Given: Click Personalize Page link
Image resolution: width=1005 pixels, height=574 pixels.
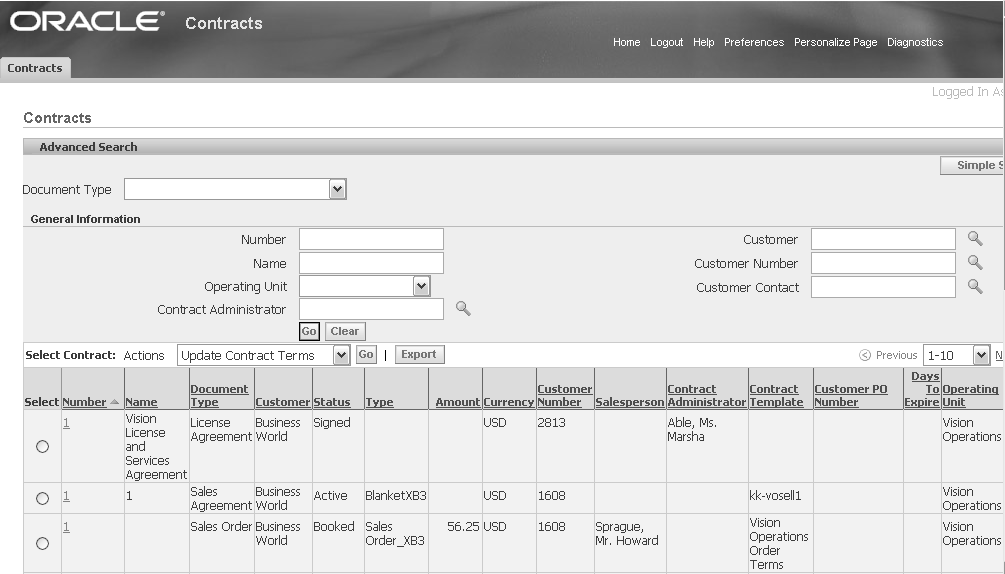Looking at the screenshot, I should point(835,42).
